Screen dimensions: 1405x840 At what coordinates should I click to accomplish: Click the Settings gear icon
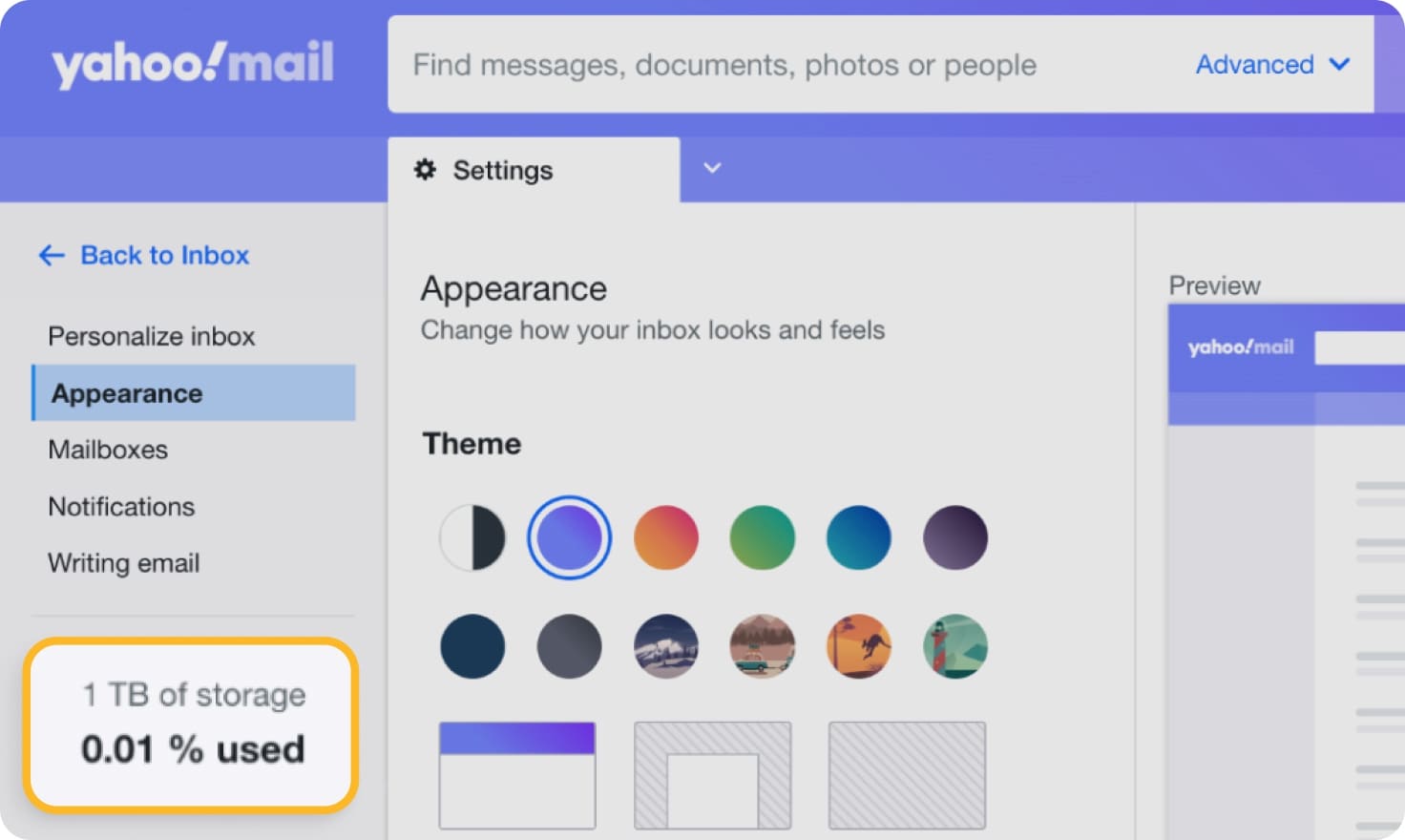(x=427, y=170)
